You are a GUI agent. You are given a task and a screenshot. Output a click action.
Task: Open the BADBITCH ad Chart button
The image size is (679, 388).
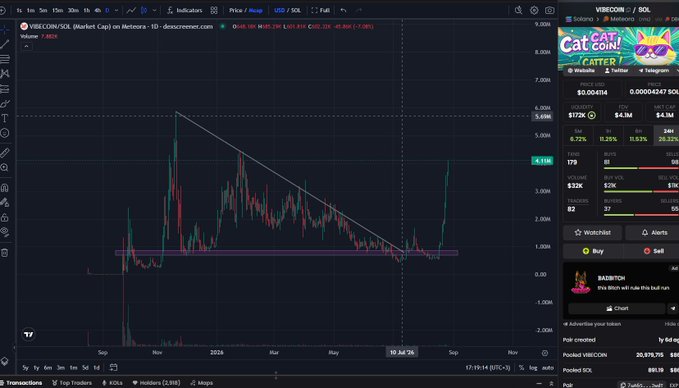617,308
